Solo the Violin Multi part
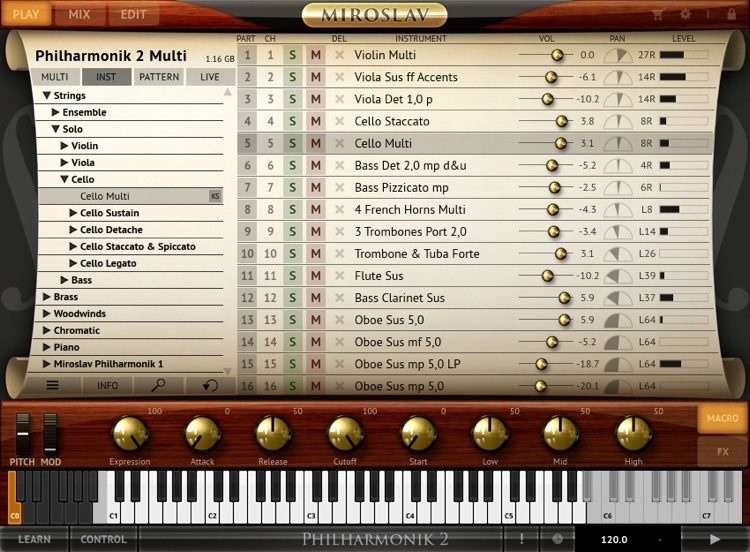The width and height of the screenshot is (750, 552). coord(293,55)
